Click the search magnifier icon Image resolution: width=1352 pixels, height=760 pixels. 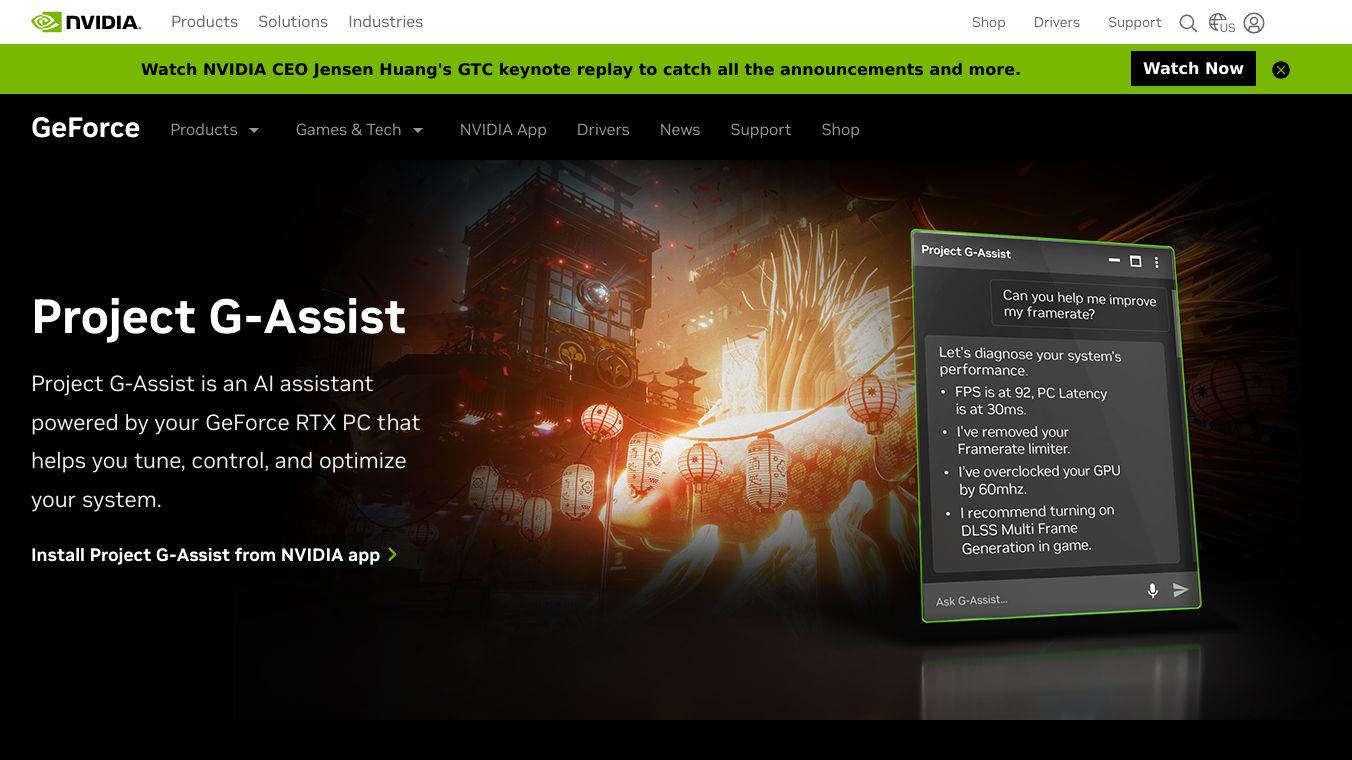pyautogui.click(x=1188, y=23)
